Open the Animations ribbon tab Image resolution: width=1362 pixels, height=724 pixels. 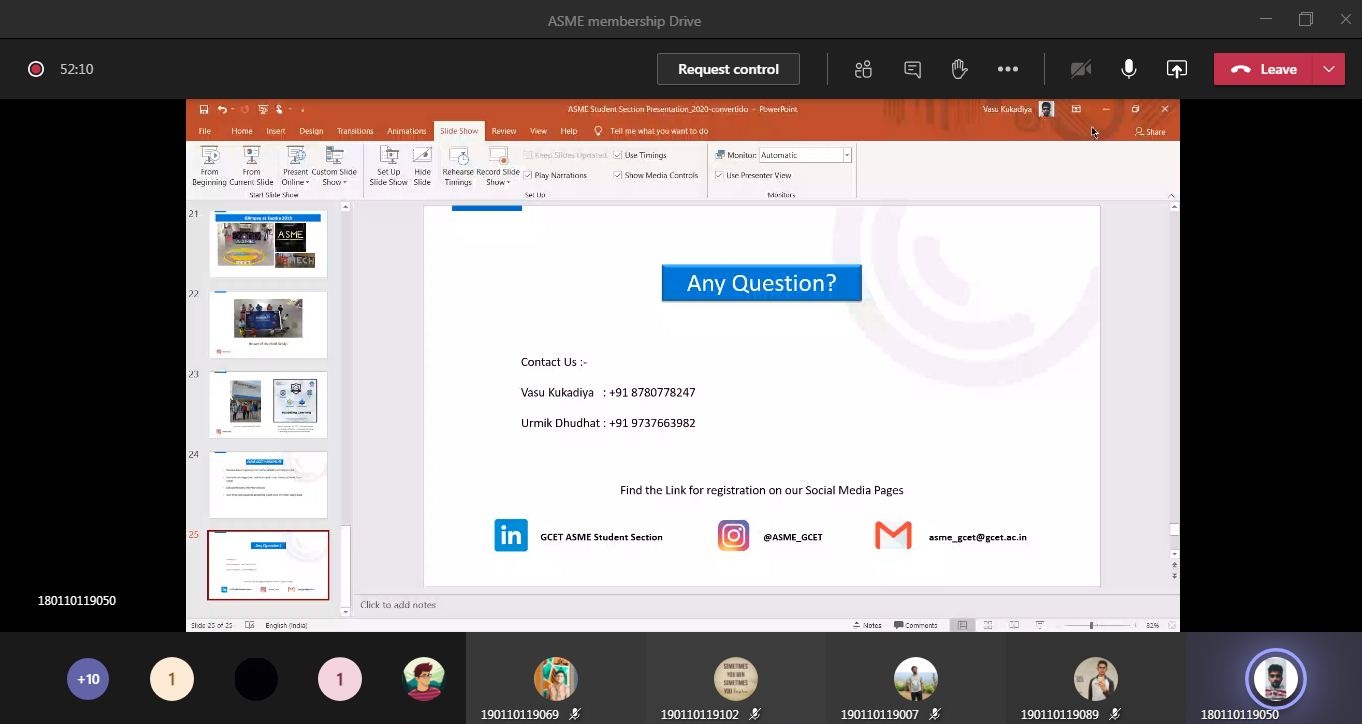tap(406, 131)
